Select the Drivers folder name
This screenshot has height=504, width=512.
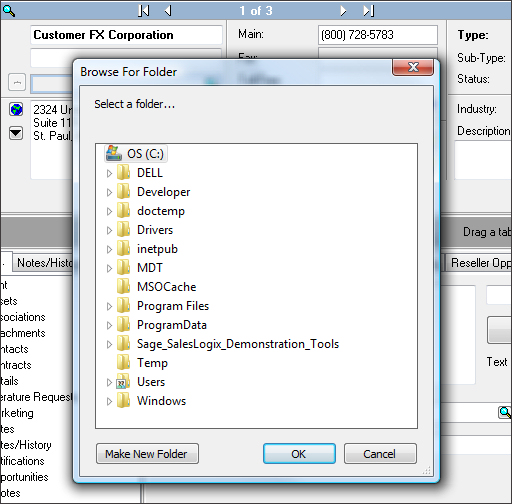point(155,230)
